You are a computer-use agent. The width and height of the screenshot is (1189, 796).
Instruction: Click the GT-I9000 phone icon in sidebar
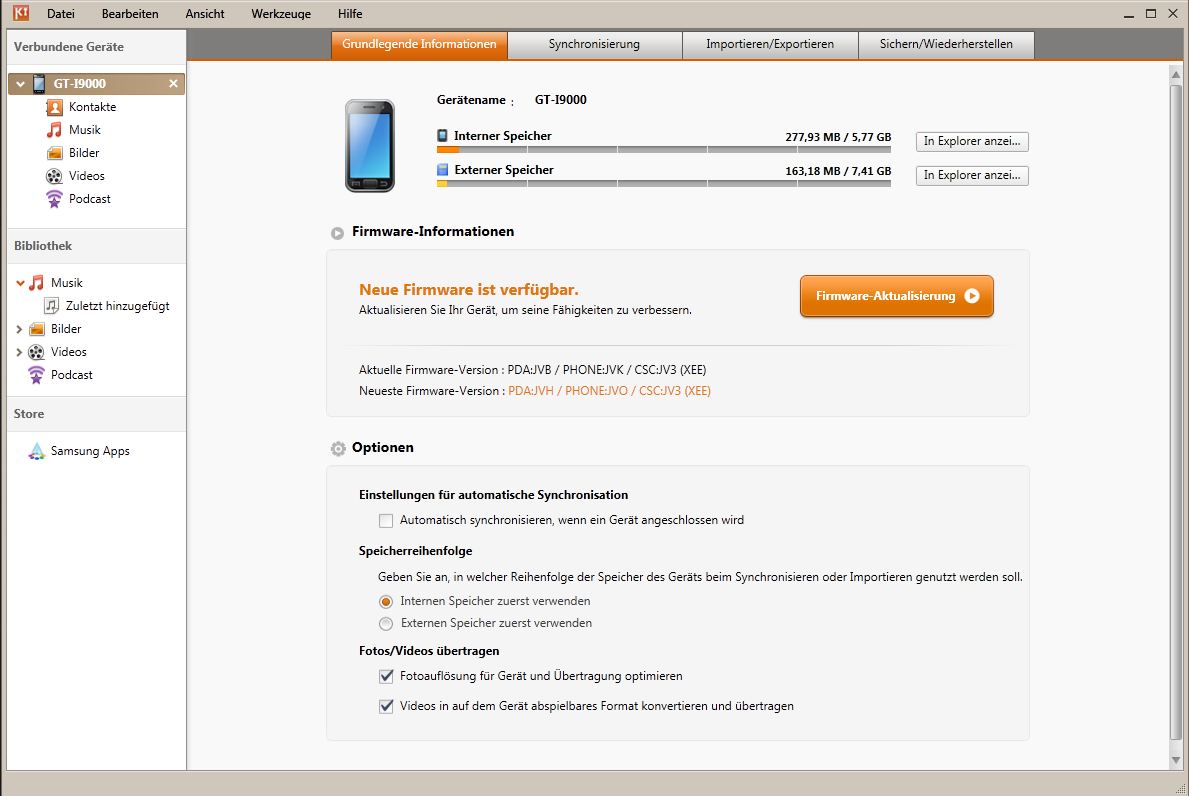tap(39, 83)
